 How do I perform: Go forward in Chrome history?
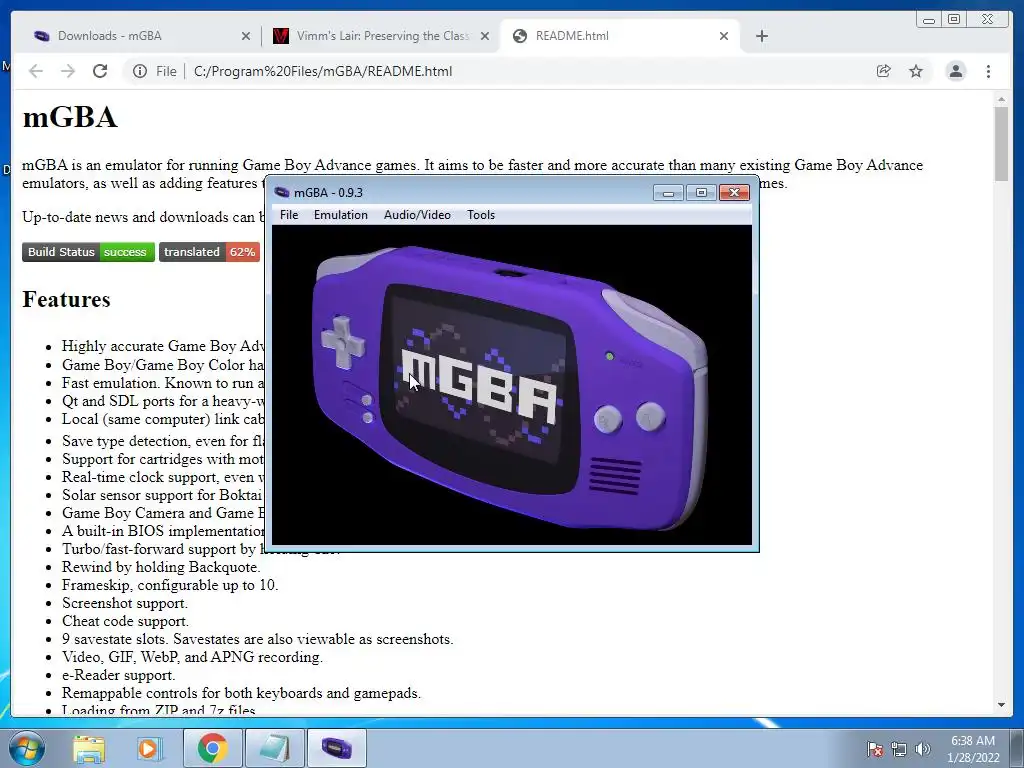(x=68, y=71)
